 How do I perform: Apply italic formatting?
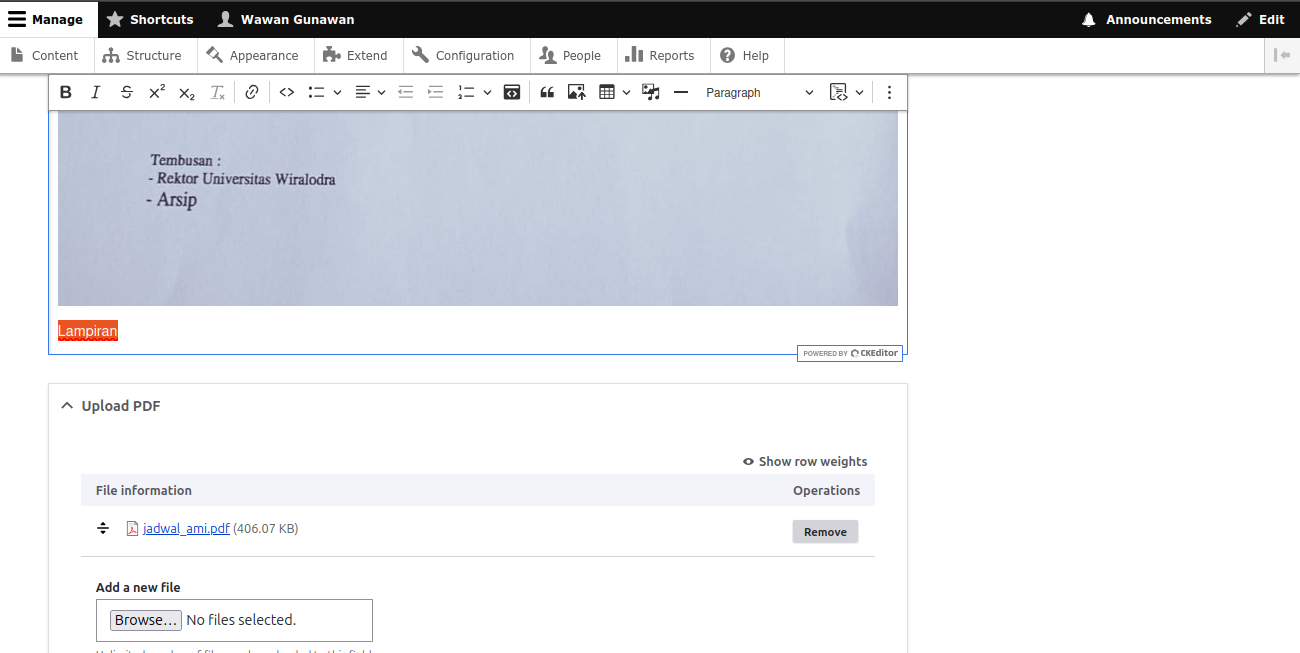[96, 92]
